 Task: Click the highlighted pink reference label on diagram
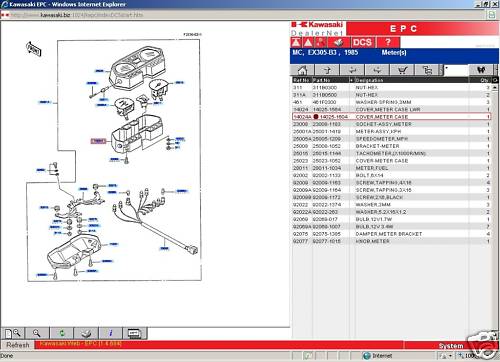pos(98,141)
